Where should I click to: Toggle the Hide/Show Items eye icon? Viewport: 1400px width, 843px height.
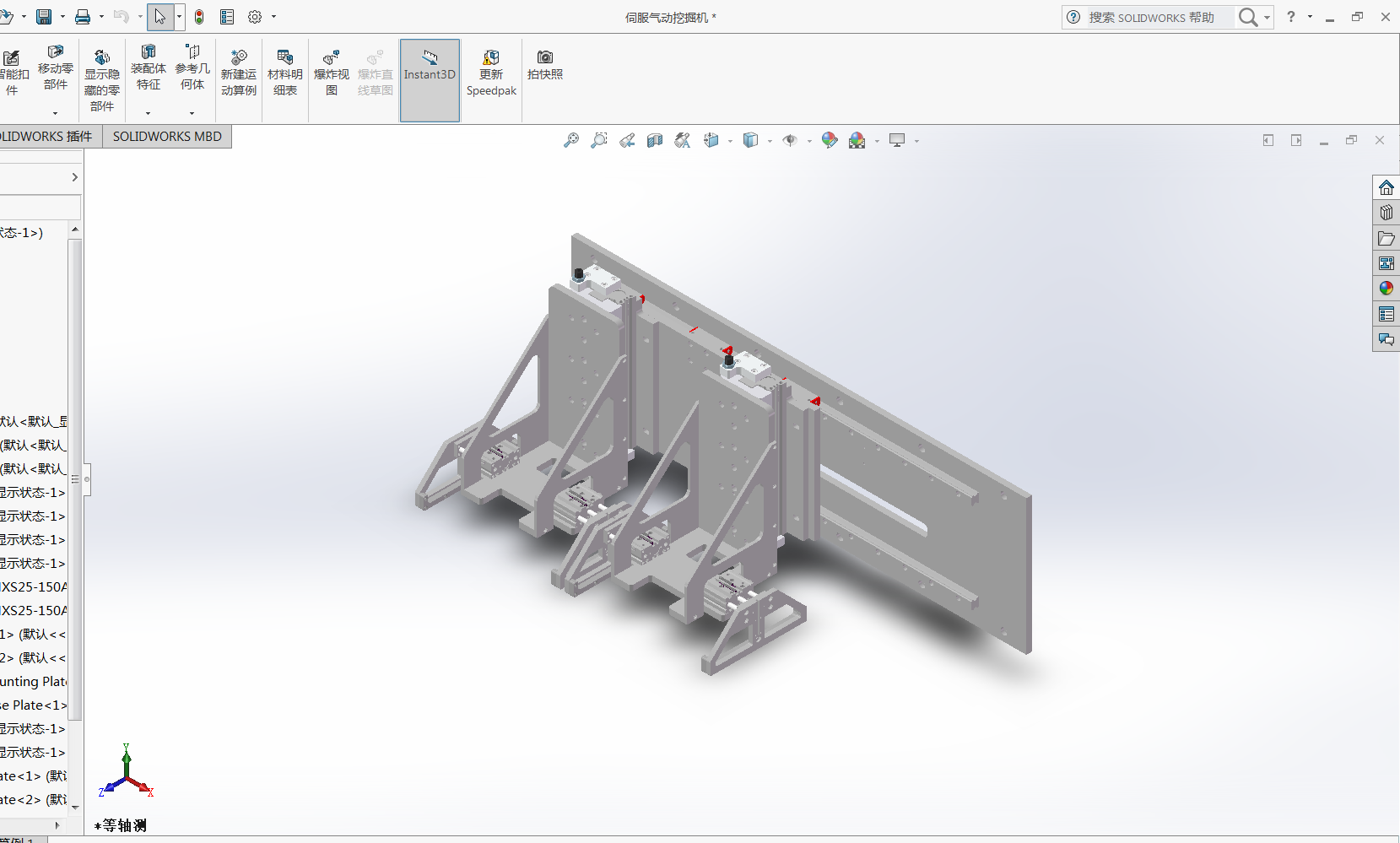(x=790, y=141)
